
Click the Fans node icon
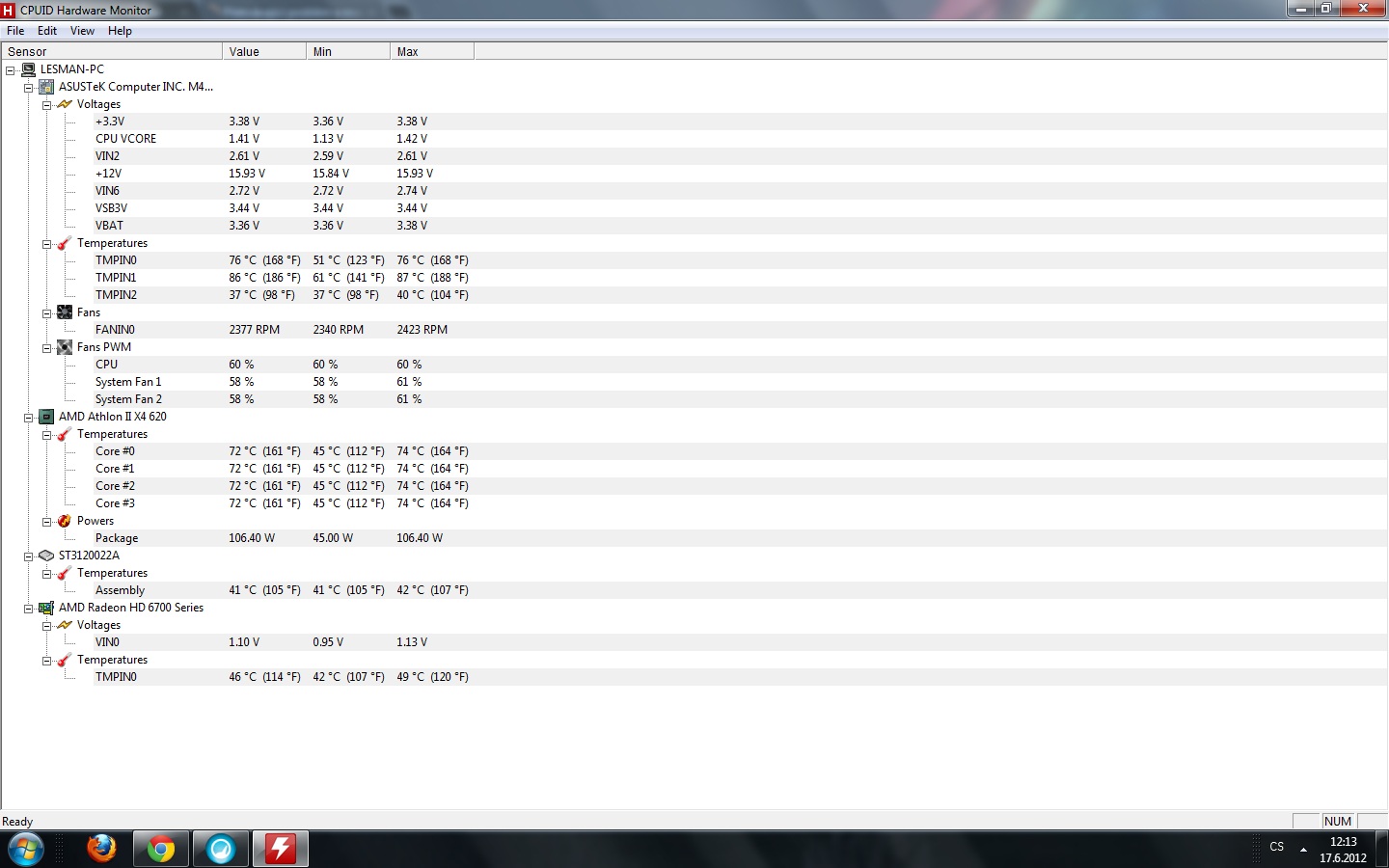(65, 312)
